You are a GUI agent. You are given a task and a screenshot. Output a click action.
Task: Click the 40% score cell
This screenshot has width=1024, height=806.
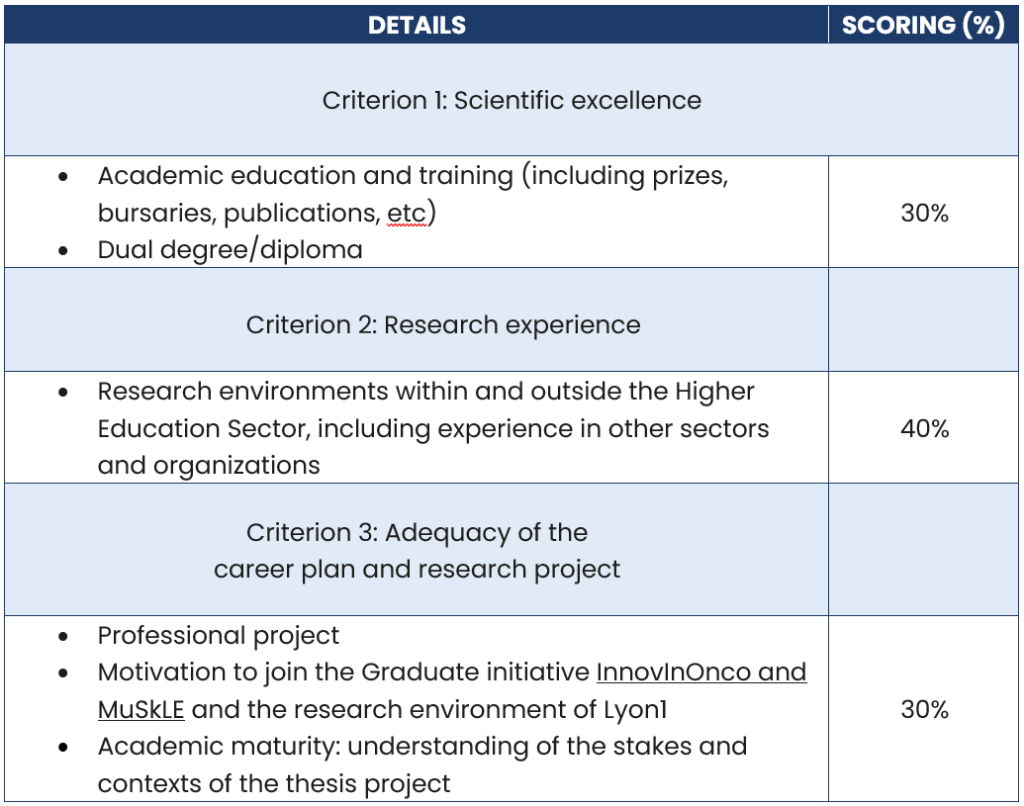[924, 429]
